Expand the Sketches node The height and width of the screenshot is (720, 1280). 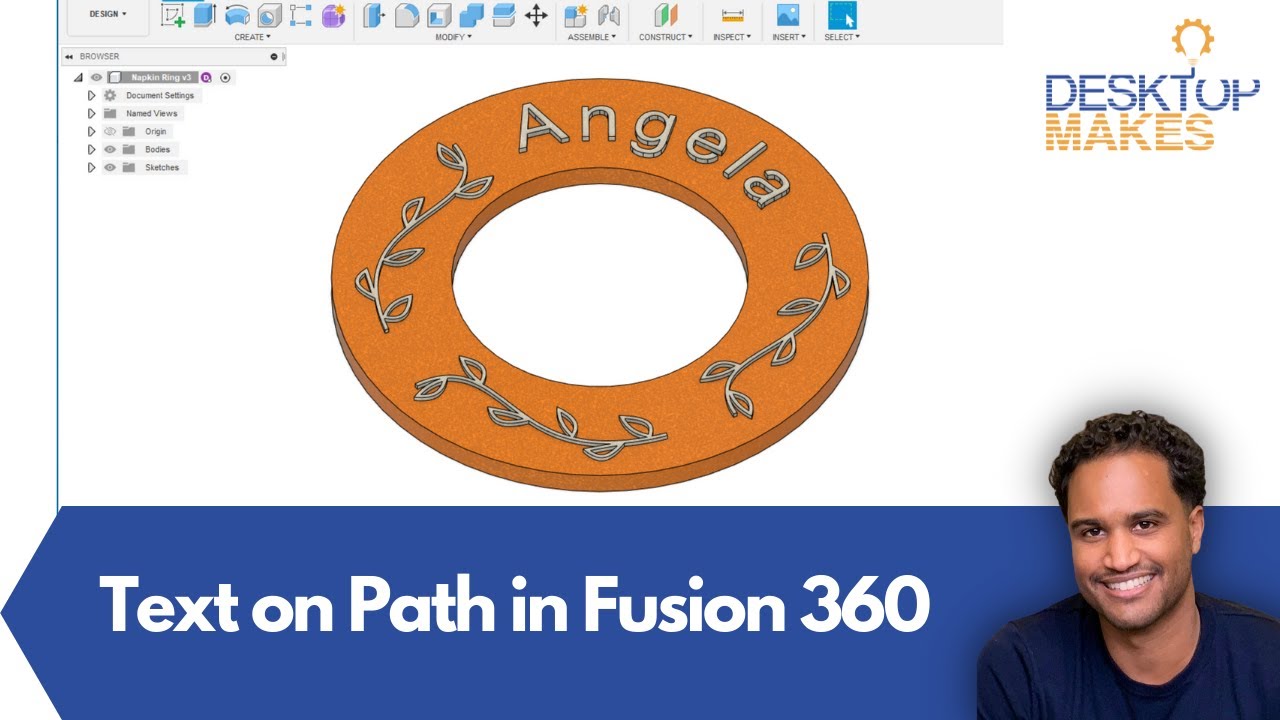click(91, 167)
